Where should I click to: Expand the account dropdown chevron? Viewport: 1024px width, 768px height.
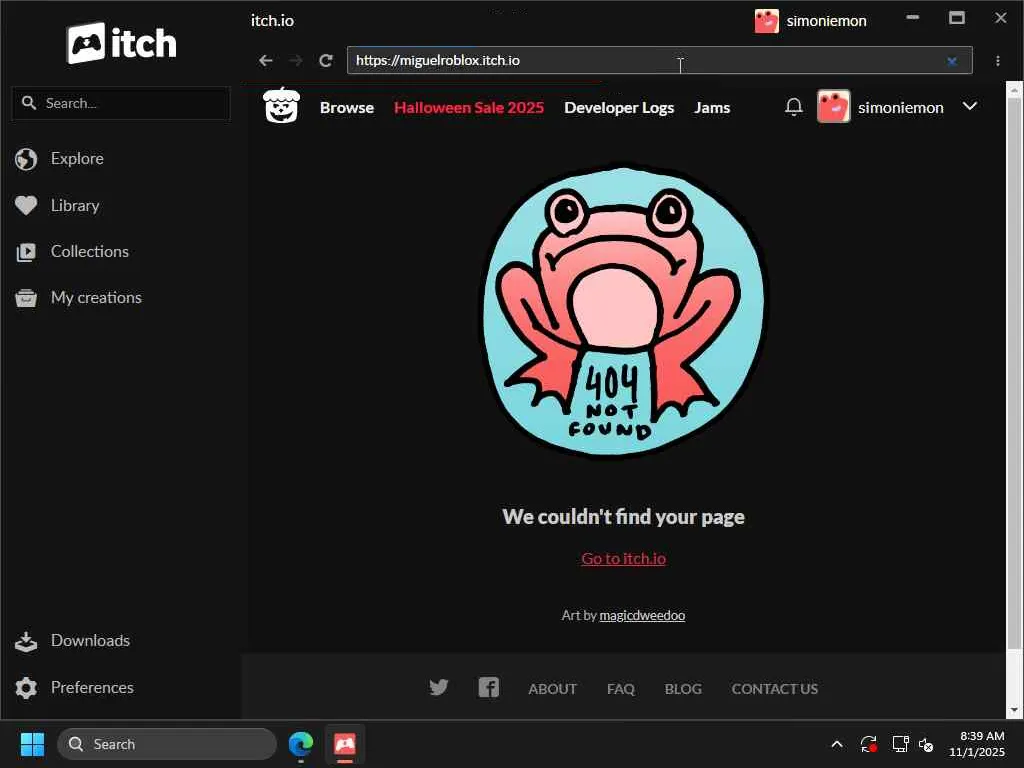(x=970, y=106)
